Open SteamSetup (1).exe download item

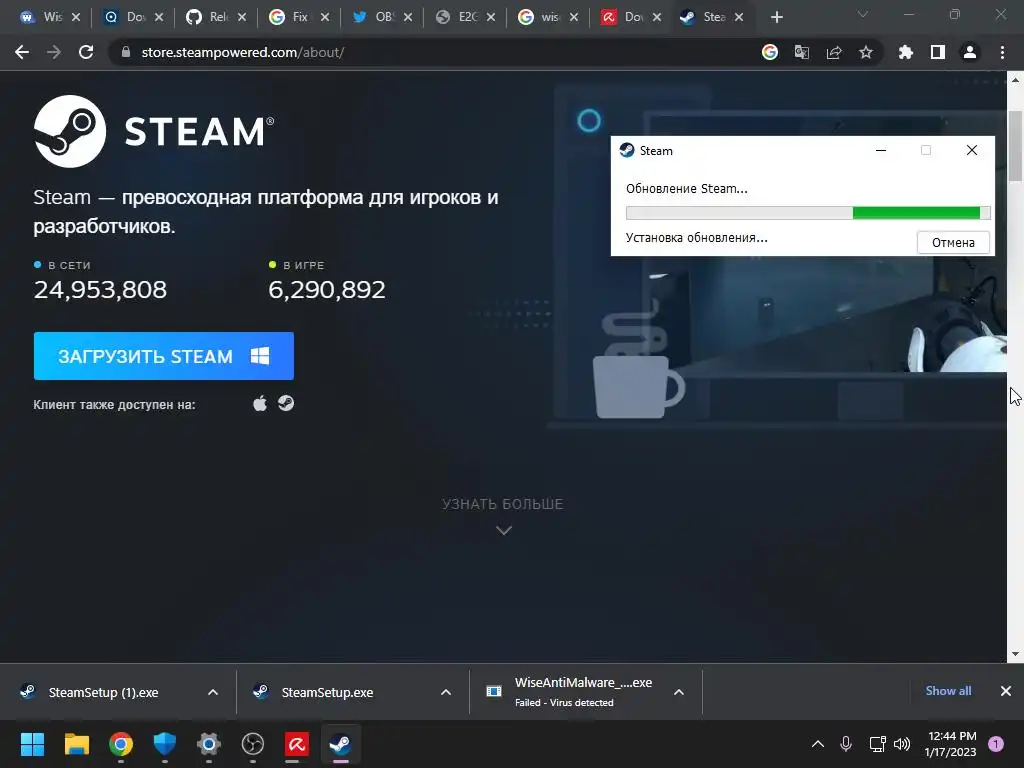click(104, 692)
